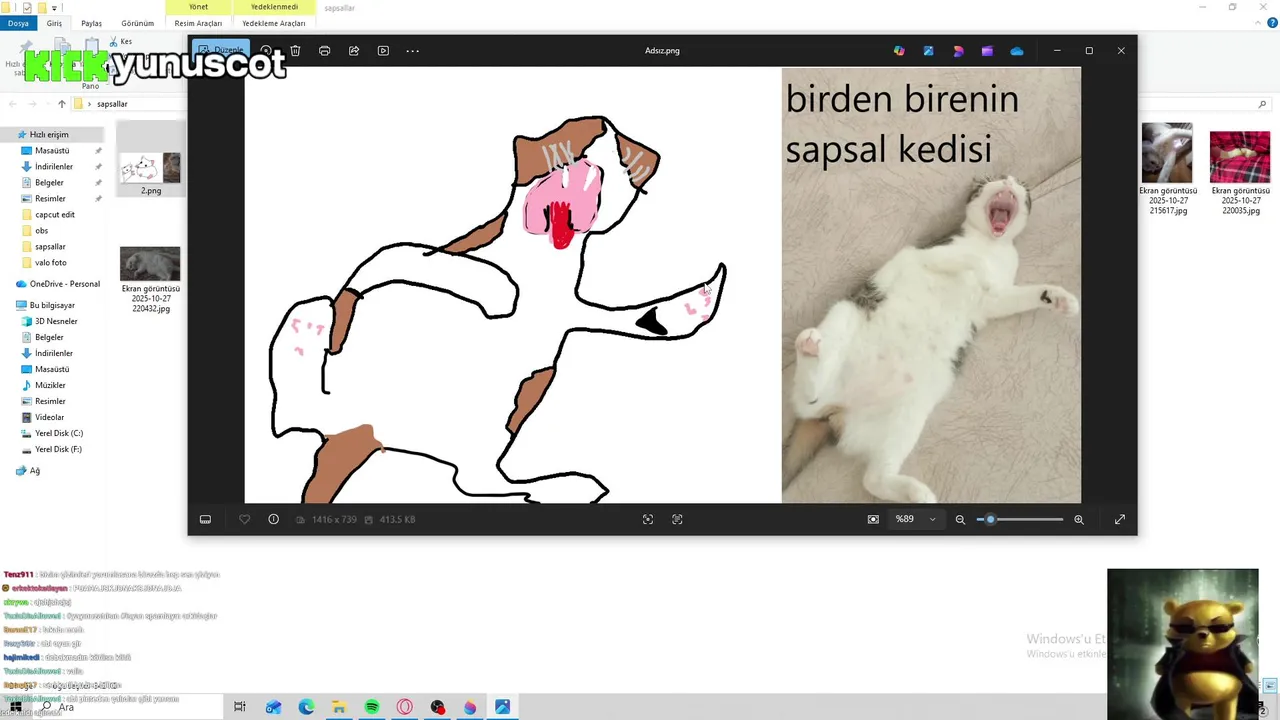Viewport: 1280px width, 720px height.
Task: Open File Explorer from the taskbar
Action: pyautogui.click(x=339, y=707)
